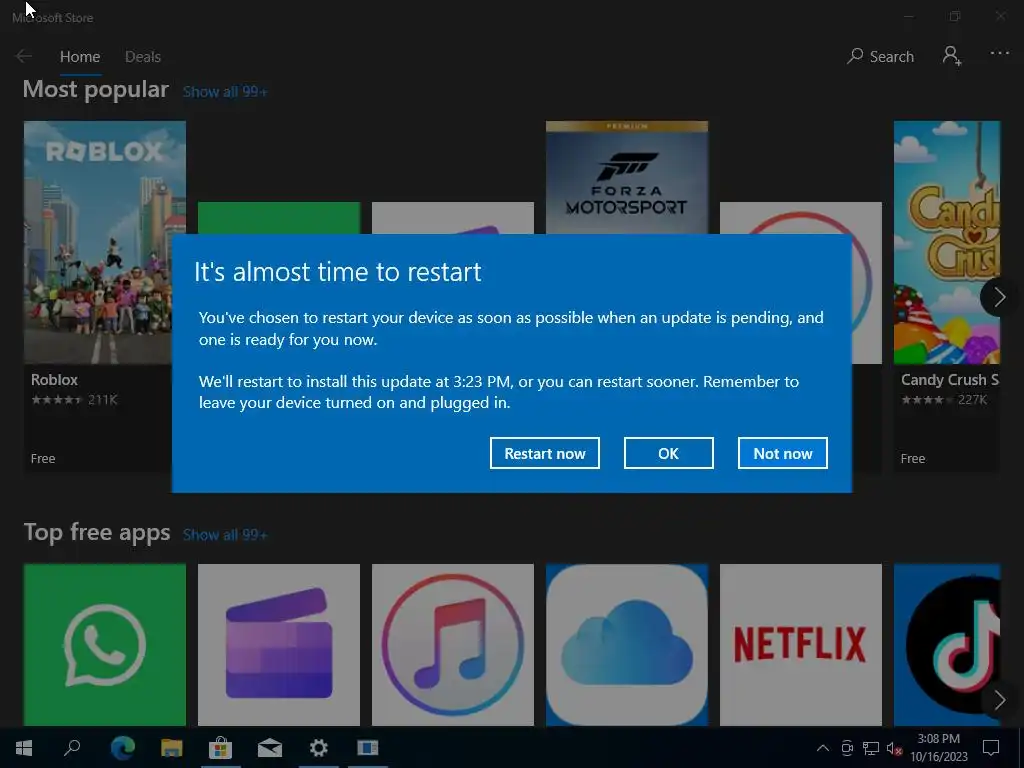Open the Forza Motorsport tile

tap(627, 177)
